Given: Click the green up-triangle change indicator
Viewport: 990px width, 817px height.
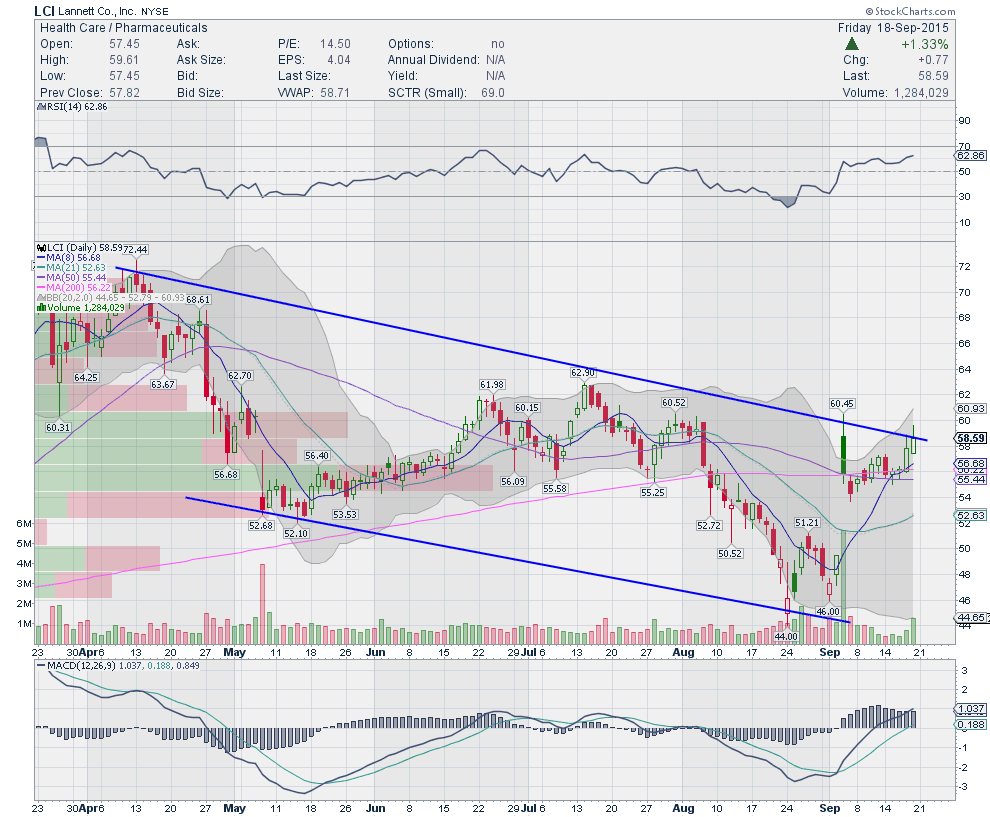Looking at the screenshot, I should 852,44.
